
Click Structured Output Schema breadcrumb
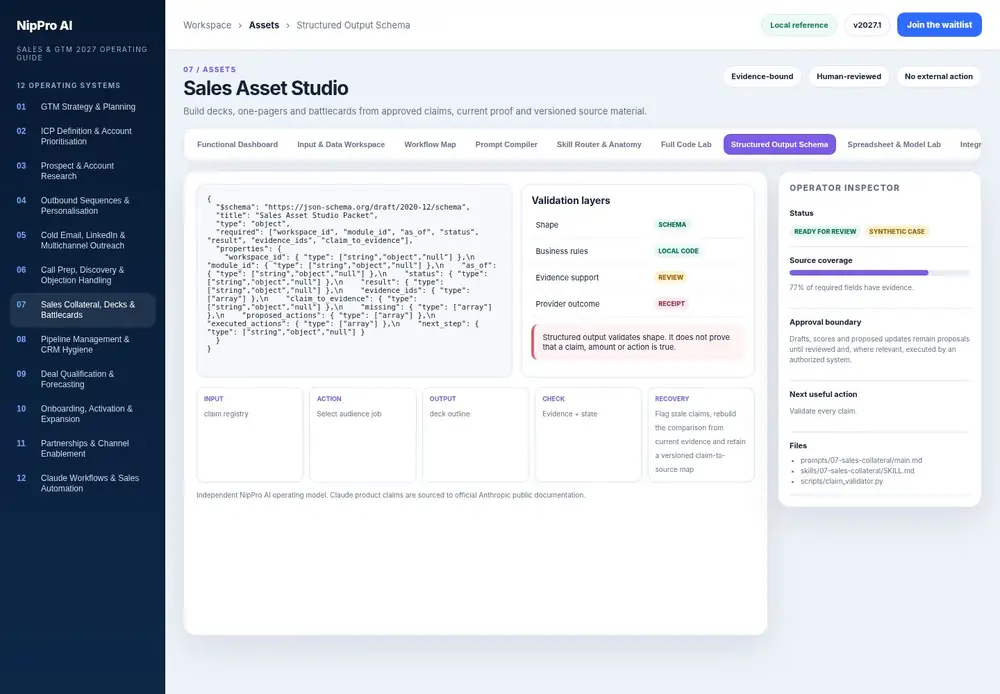[353, 25]
